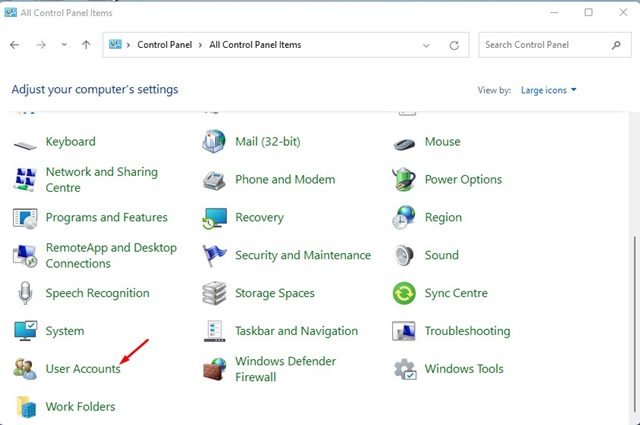Click the Control Panel address bar icon
The width and height of the screenshot is (640, 425).
pos(116,44)
